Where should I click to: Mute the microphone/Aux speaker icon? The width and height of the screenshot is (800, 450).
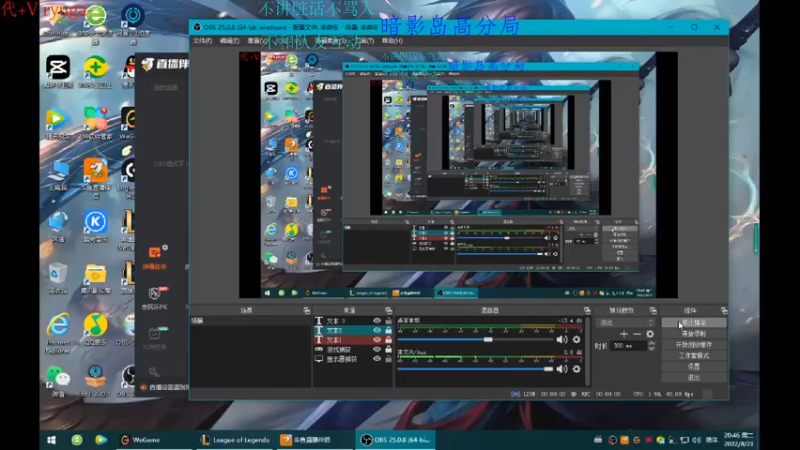tap(562, 368)
